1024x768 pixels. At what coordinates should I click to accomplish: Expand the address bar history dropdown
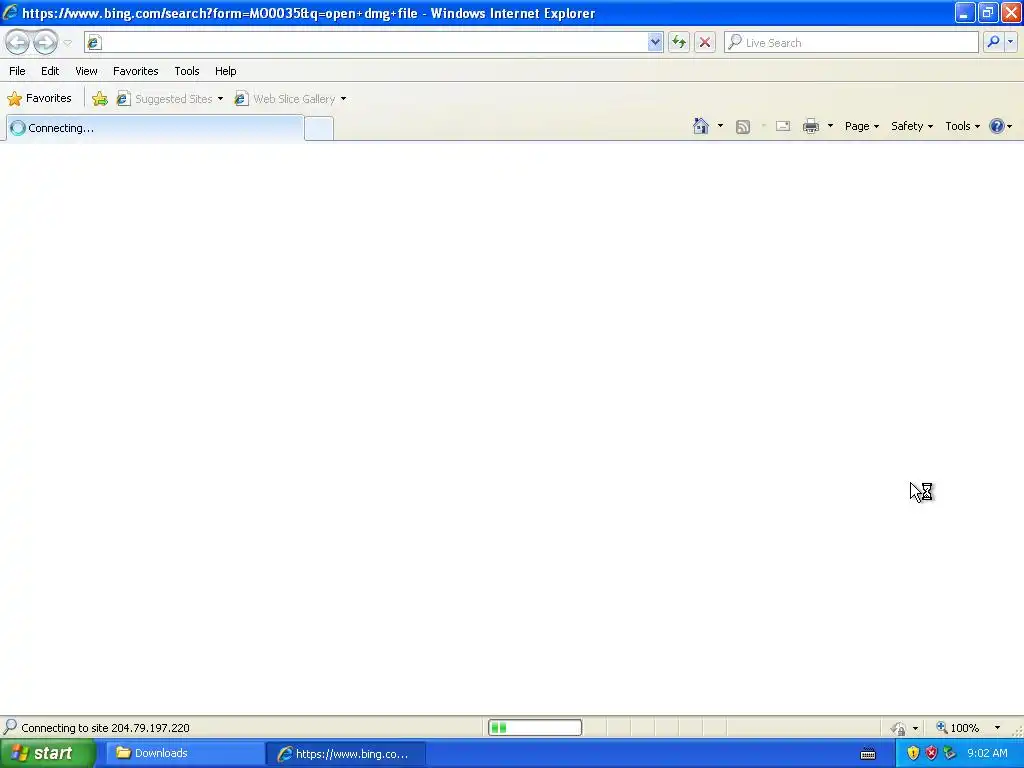pos(655,42)
